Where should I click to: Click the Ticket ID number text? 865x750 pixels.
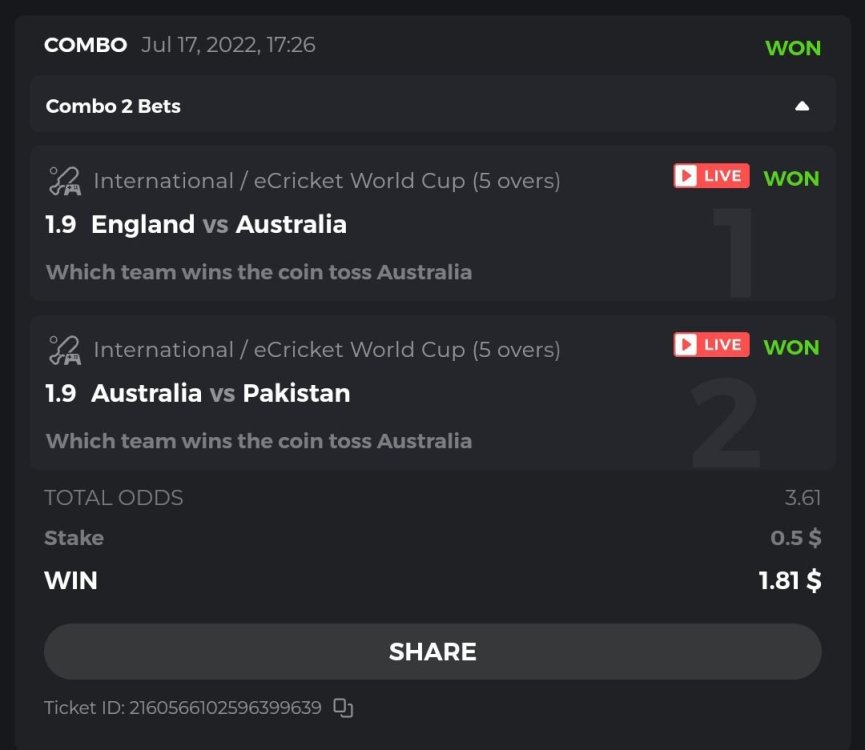click(x=225, y=708)
